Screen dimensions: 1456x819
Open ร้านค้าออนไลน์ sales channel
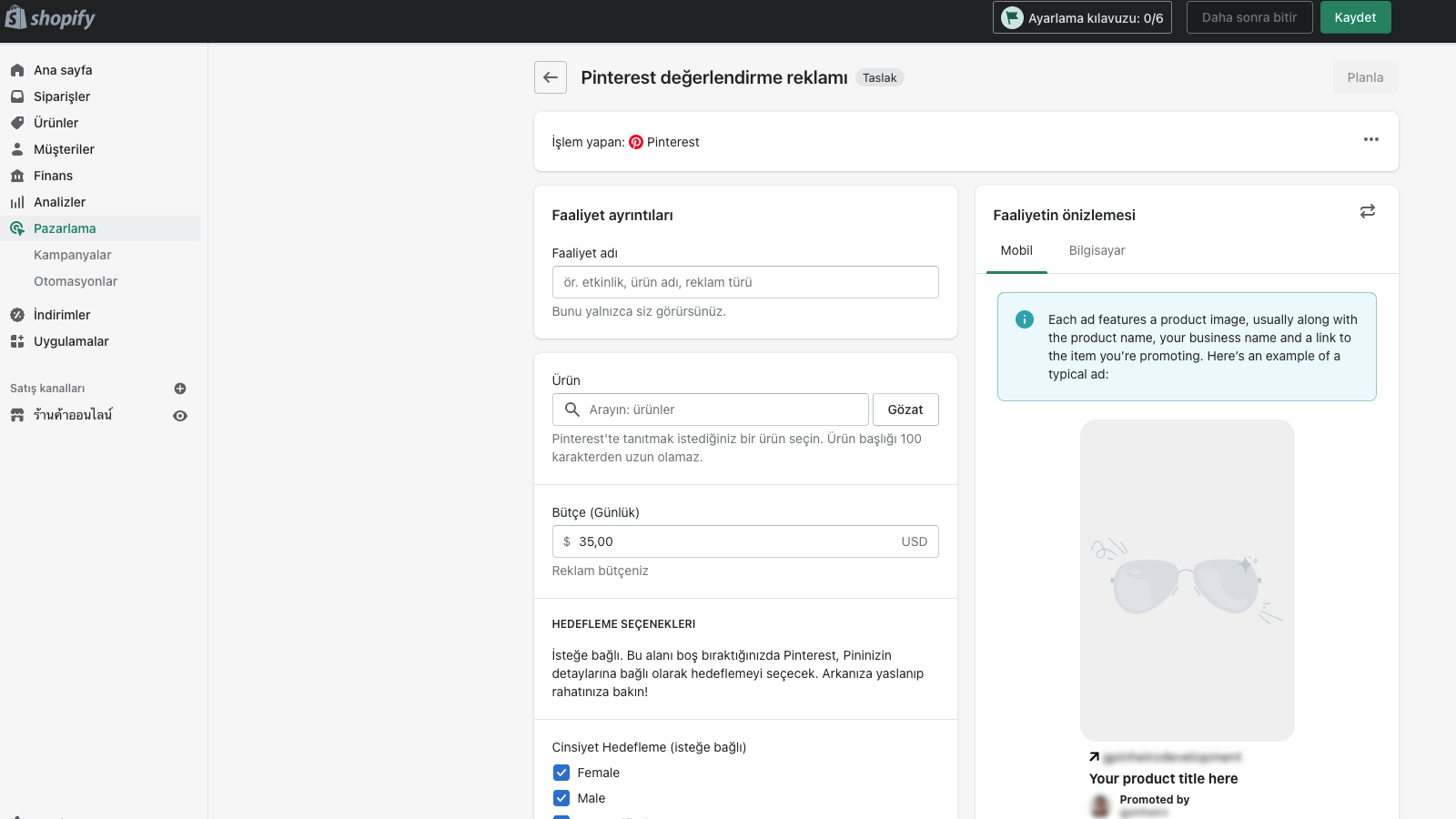tap(73, 415)
